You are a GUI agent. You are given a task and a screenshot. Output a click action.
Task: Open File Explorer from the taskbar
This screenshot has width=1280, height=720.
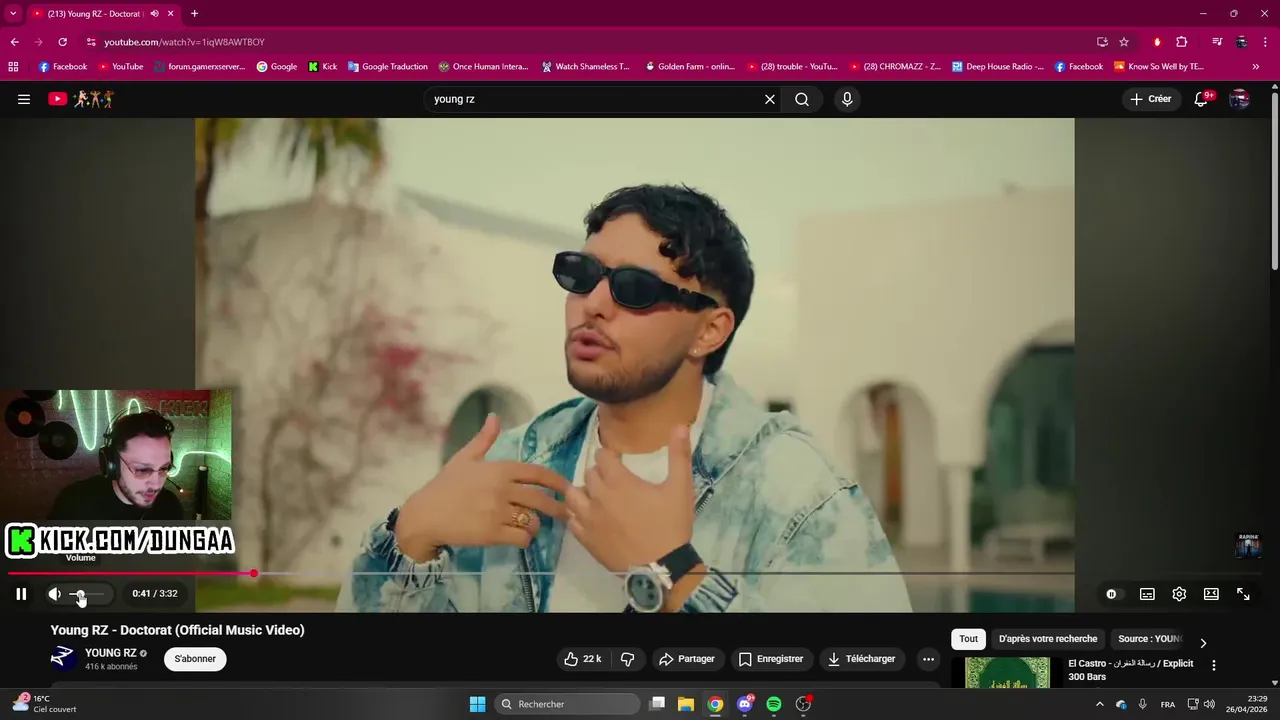click(x=686, y=704)
